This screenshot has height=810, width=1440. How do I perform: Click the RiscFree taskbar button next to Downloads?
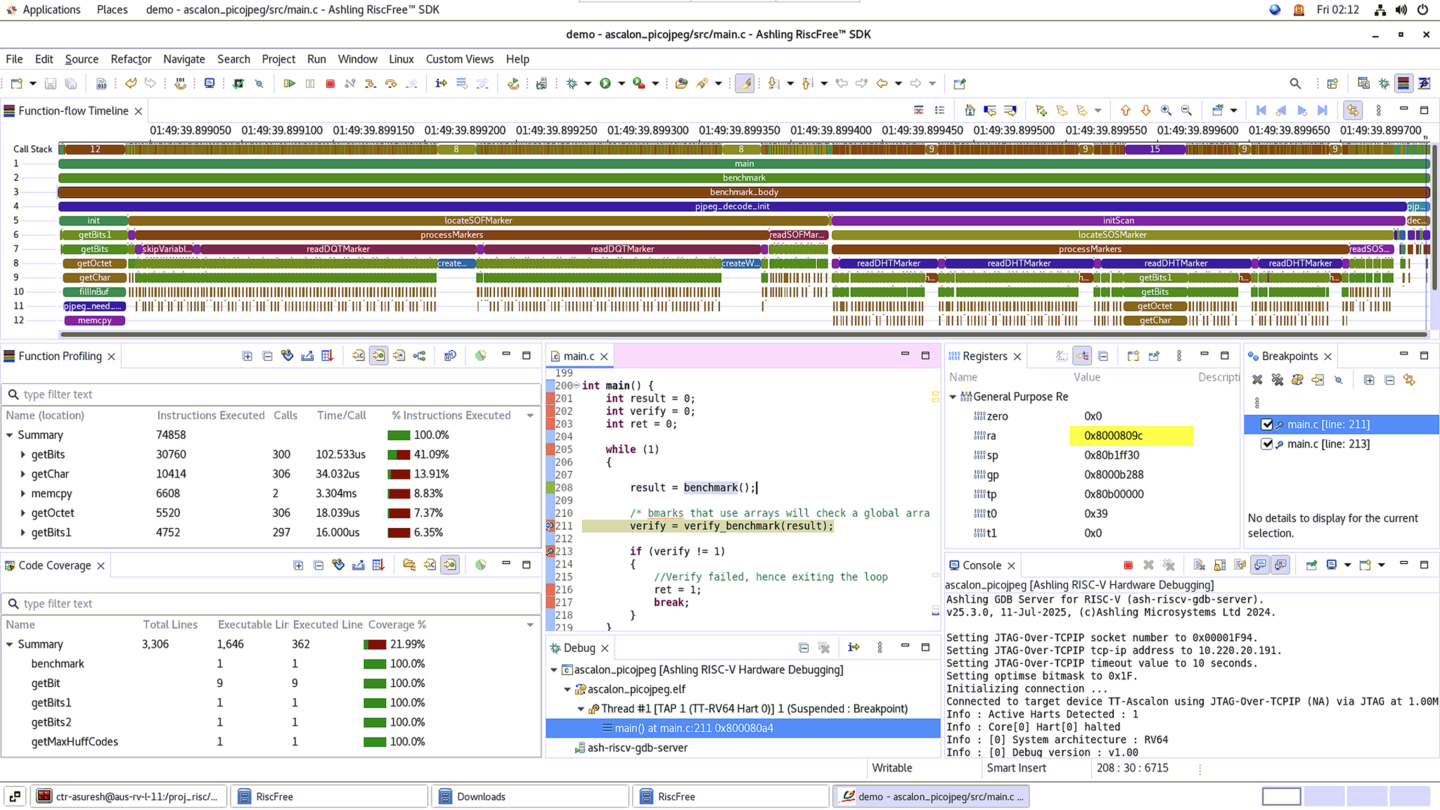[x=676, y=797]
